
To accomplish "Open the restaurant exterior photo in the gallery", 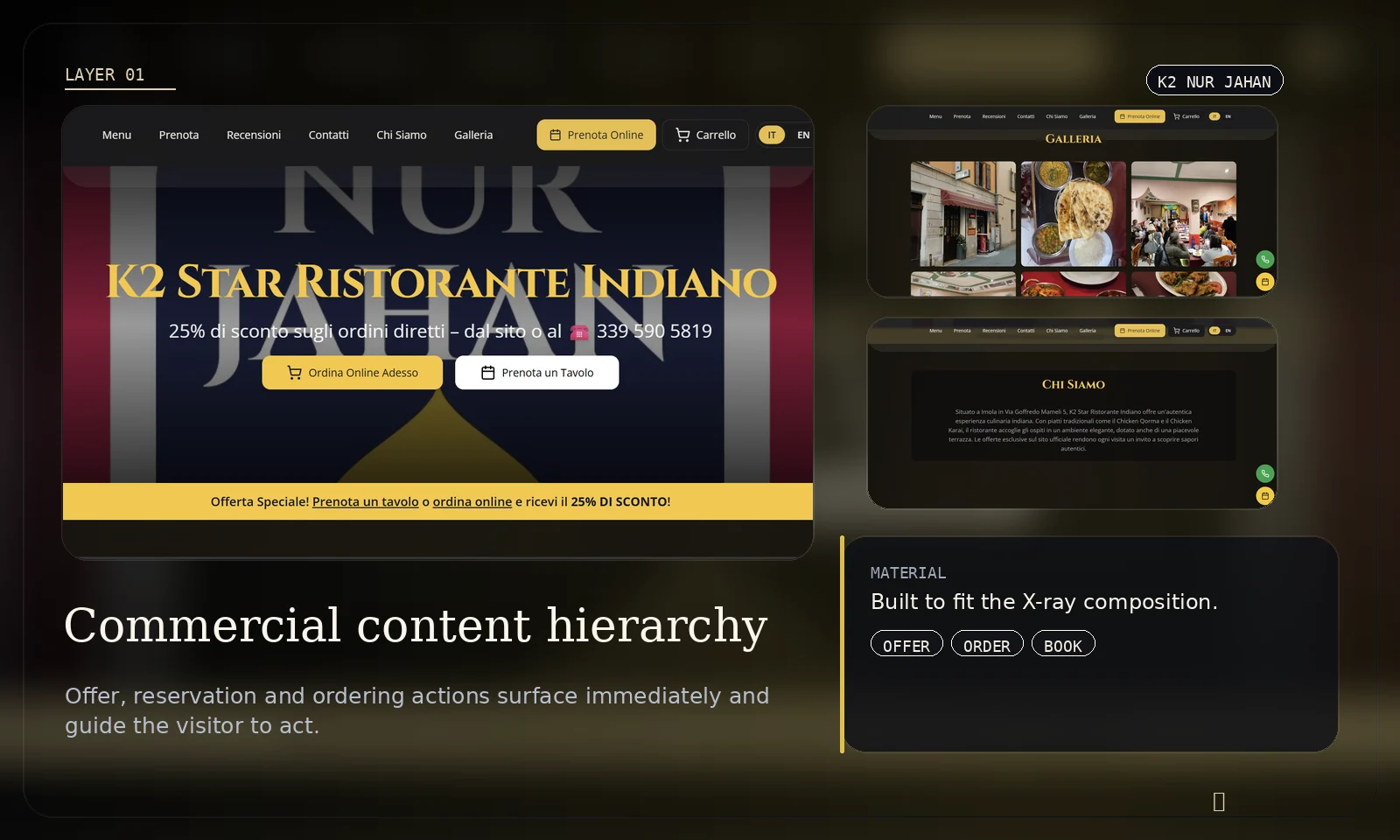I will (963, 214).
